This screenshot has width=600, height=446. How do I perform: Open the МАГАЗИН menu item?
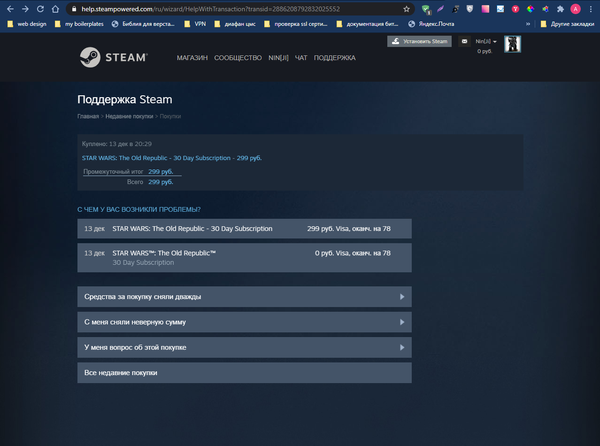click(x=192, y=58)
